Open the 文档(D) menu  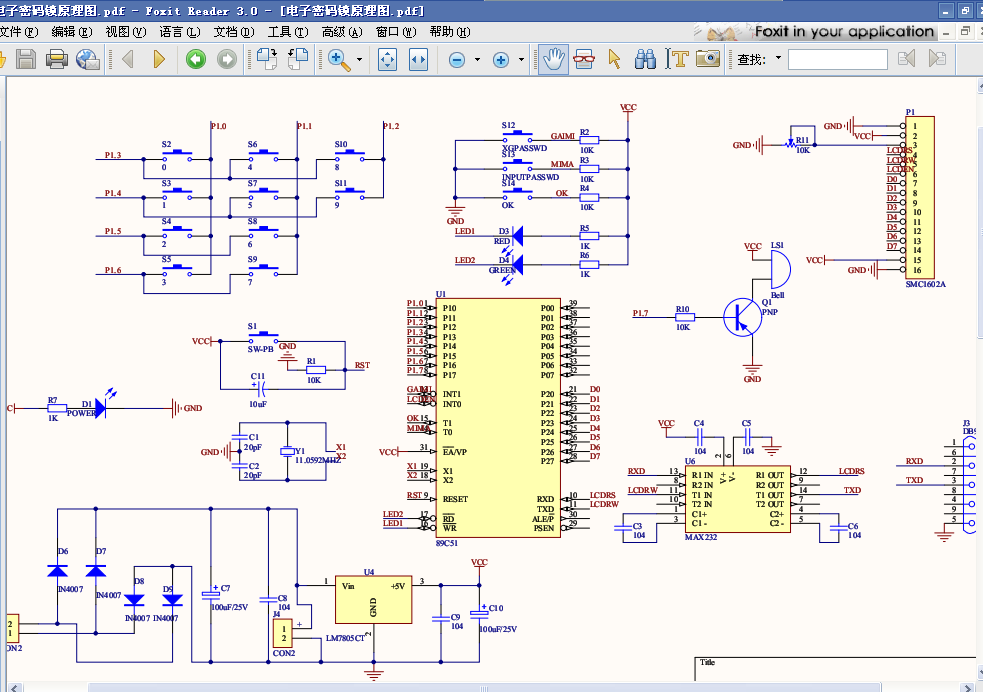click(234, 31)
